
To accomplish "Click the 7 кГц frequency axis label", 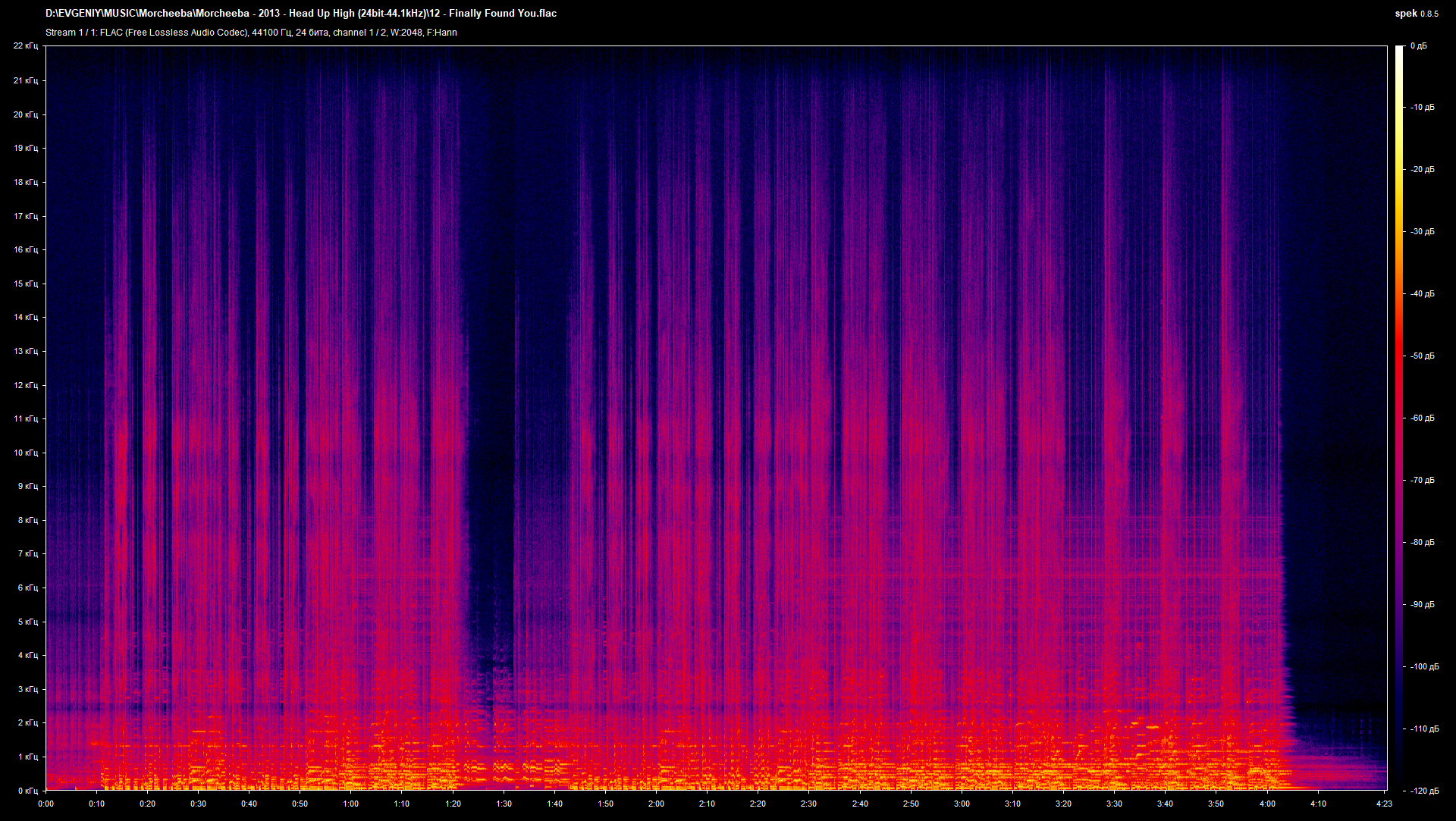I will [28, 553].
